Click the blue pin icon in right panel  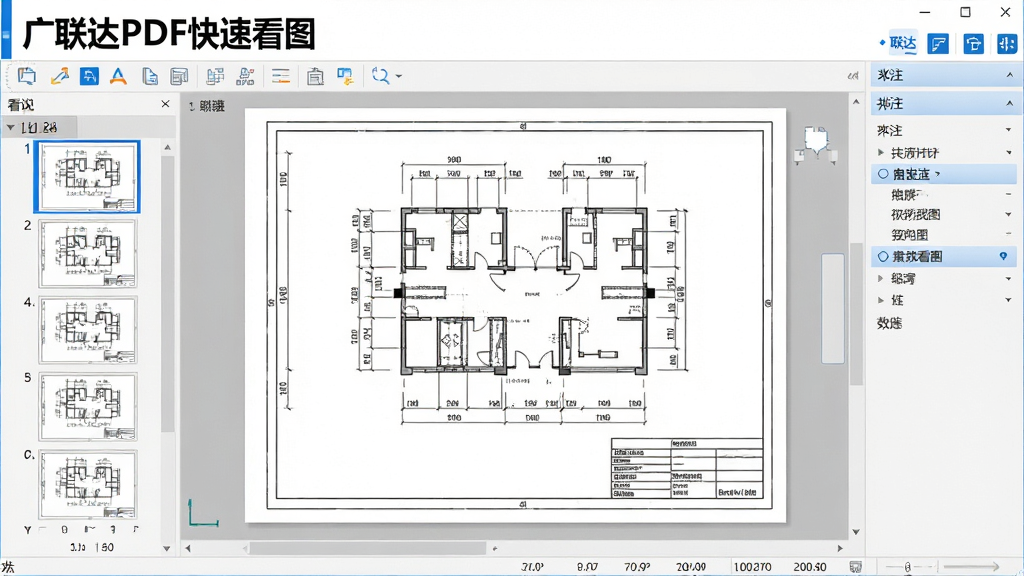point(1004,257)
